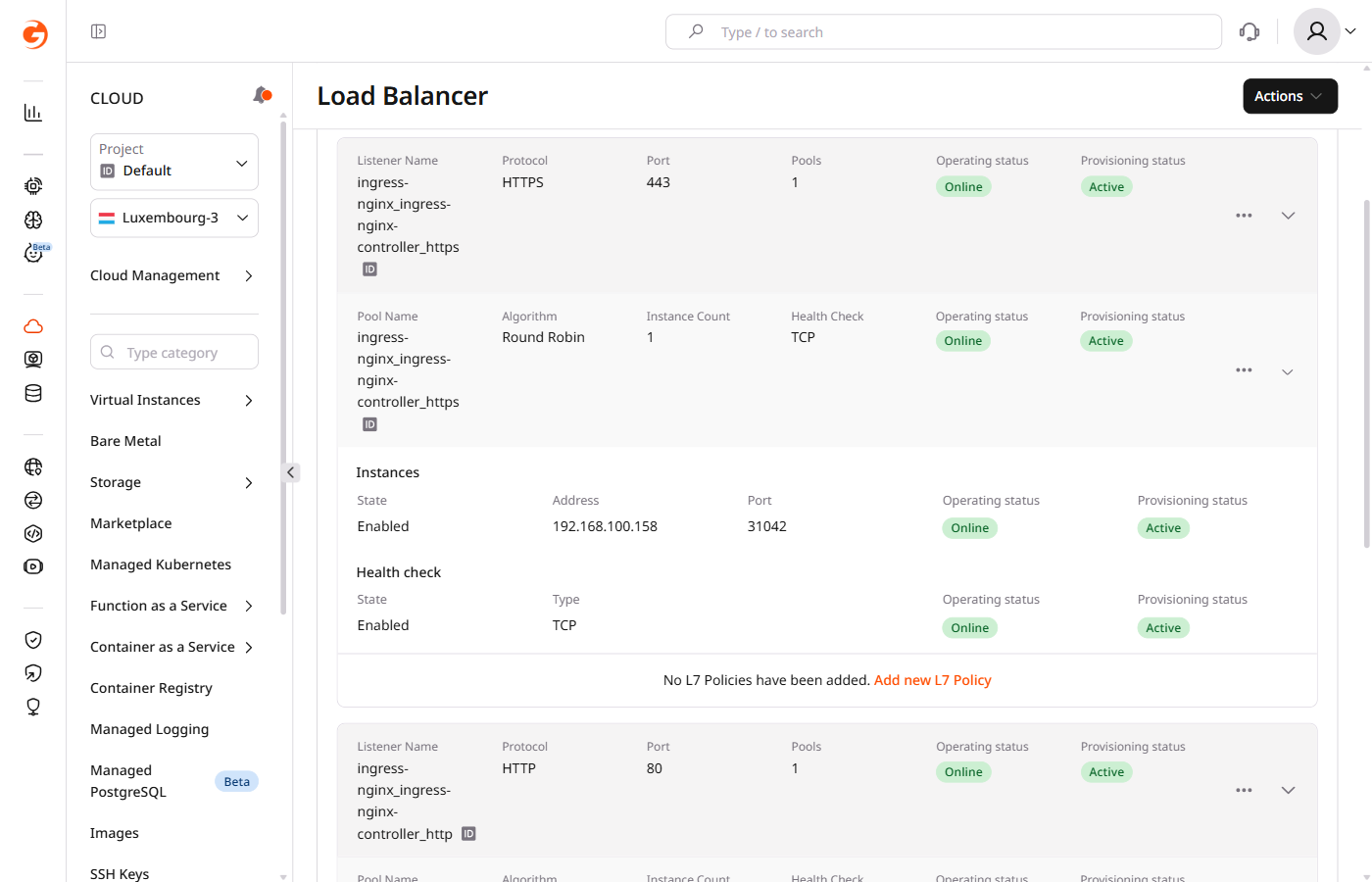Open the lightbulb icon in left rail
This screenshot has height=882, width=1372.
click(x=33, y=707)
